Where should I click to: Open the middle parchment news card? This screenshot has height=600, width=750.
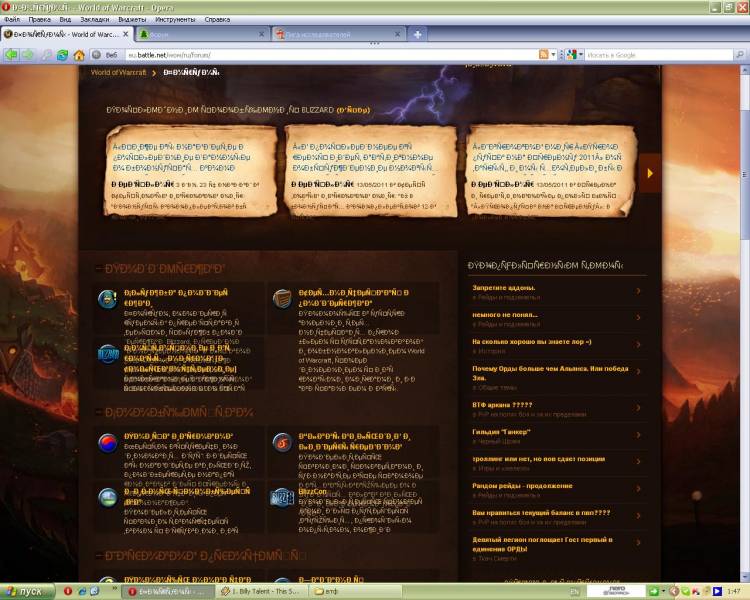click(x=370, y=171)
